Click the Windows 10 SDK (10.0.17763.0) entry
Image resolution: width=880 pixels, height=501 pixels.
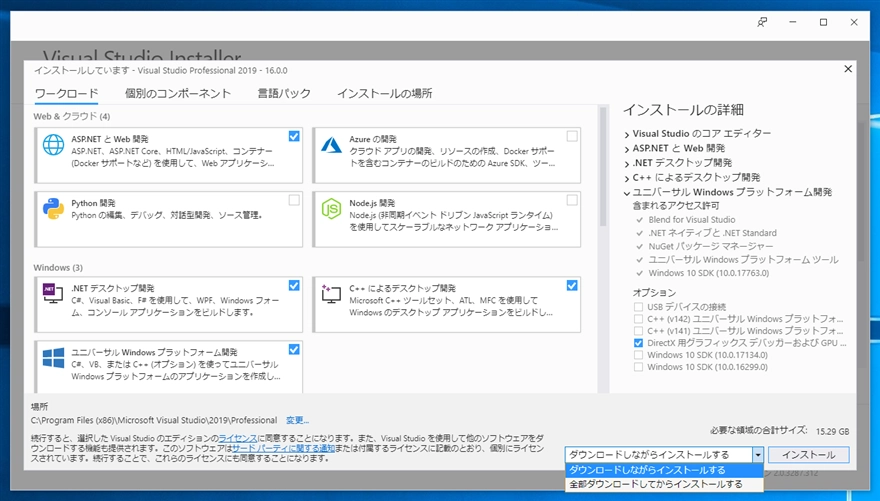point(709,273)
